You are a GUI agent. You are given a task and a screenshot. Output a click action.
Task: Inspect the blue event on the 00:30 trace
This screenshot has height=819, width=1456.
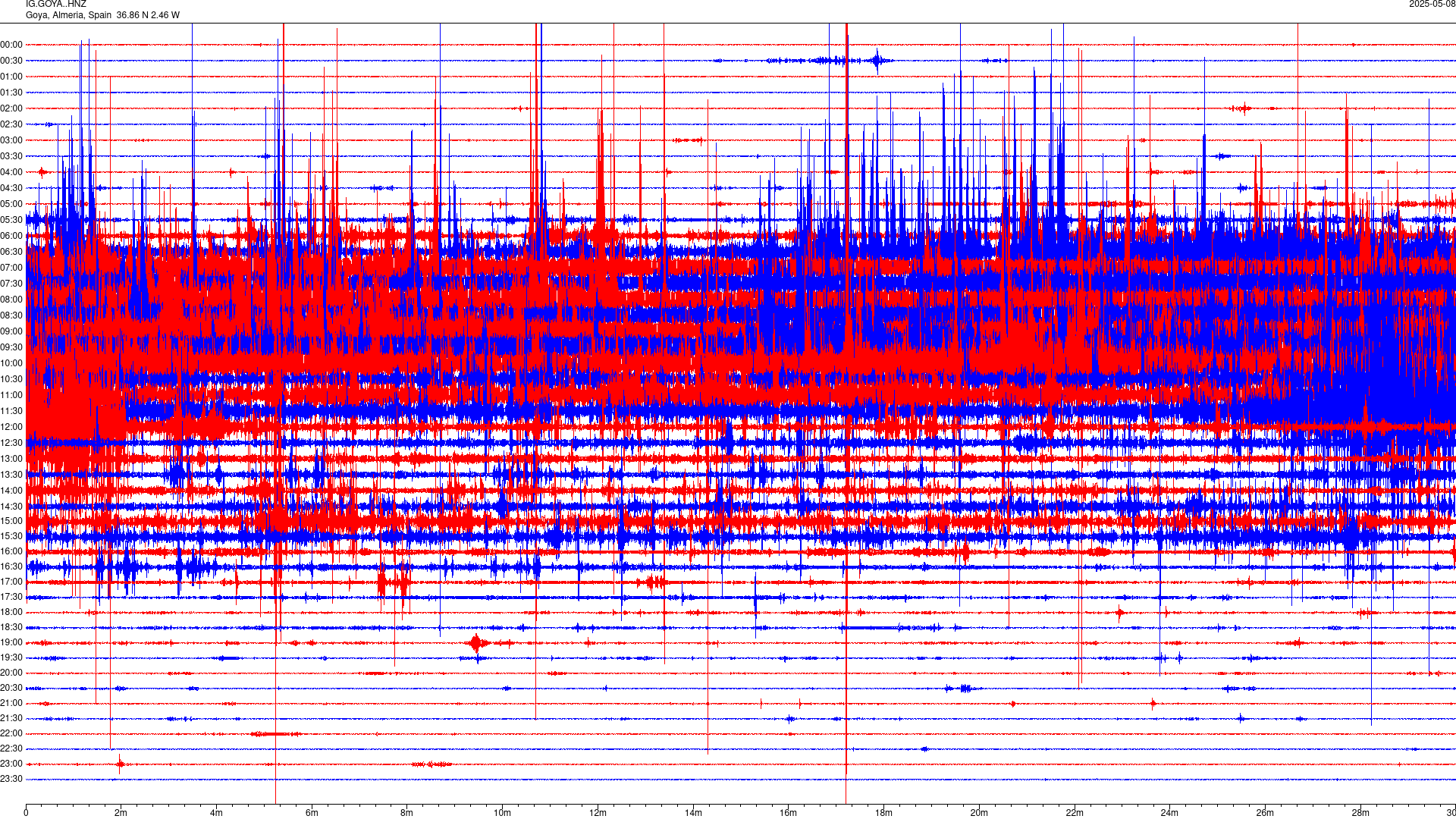click(878, 61)
